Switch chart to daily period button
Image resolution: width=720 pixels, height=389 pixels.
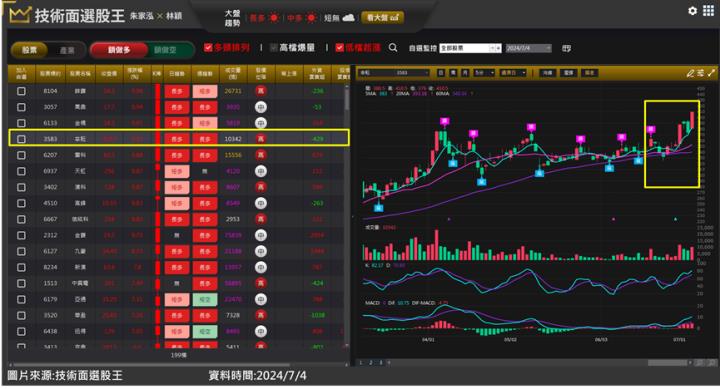tap(441, 73)
